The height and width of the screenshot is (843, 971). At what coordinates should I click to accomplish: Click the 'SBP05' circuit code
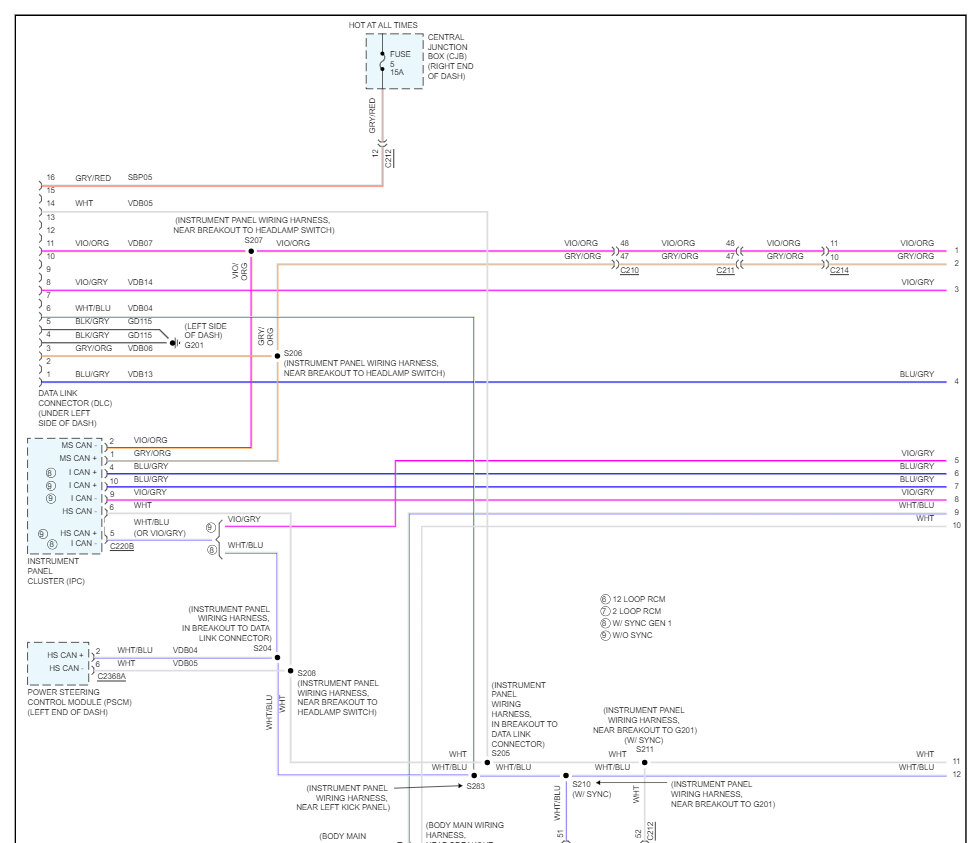140,177
